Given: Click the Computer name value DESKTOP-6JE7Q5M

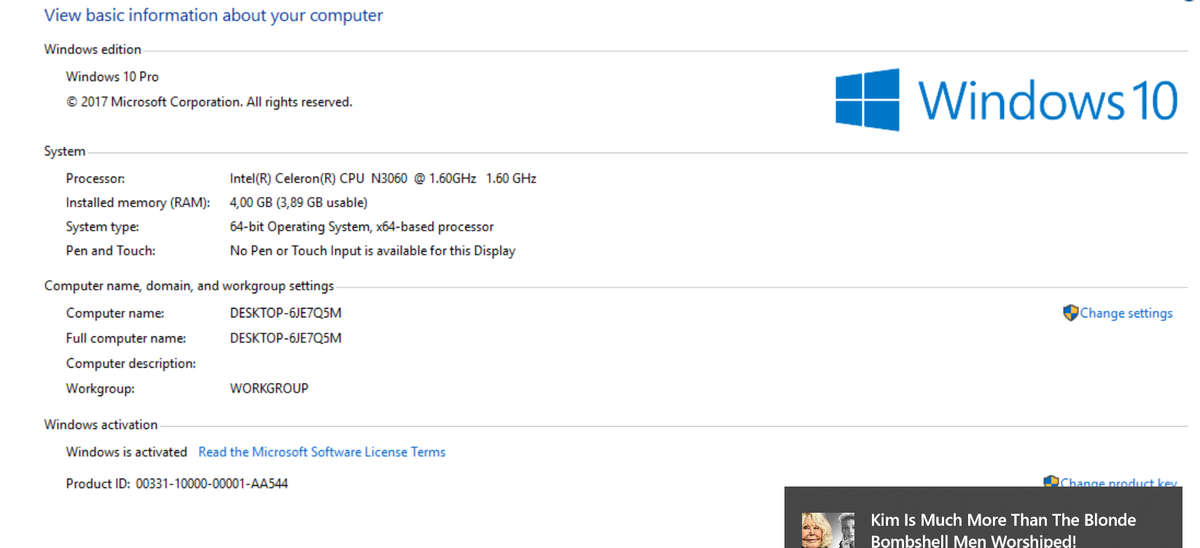Looking at the screenshot, I should 286,313.
